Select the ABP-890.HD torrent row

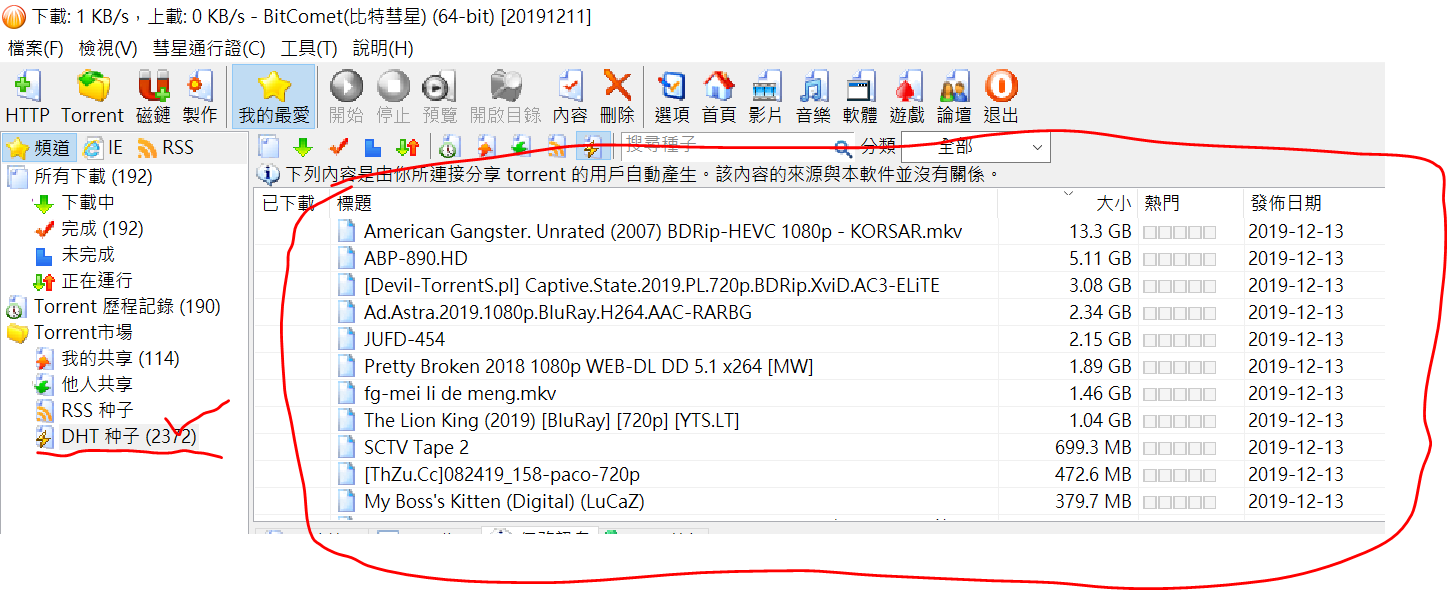pos(819,258)
